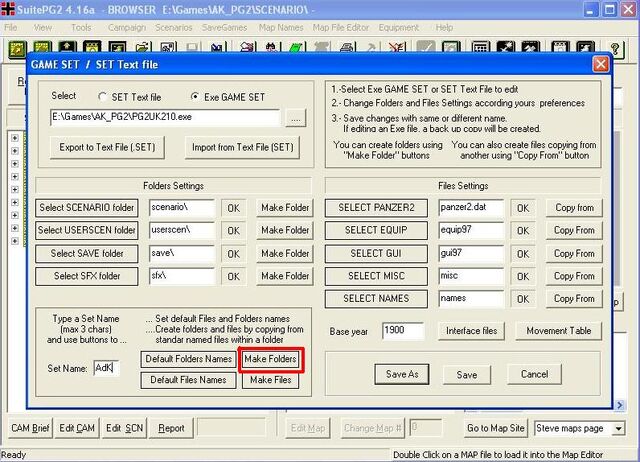This screenshot has width=640, height=462.
Task: Click Cancel in the GAME SET dialog
Action: (534, 374)
